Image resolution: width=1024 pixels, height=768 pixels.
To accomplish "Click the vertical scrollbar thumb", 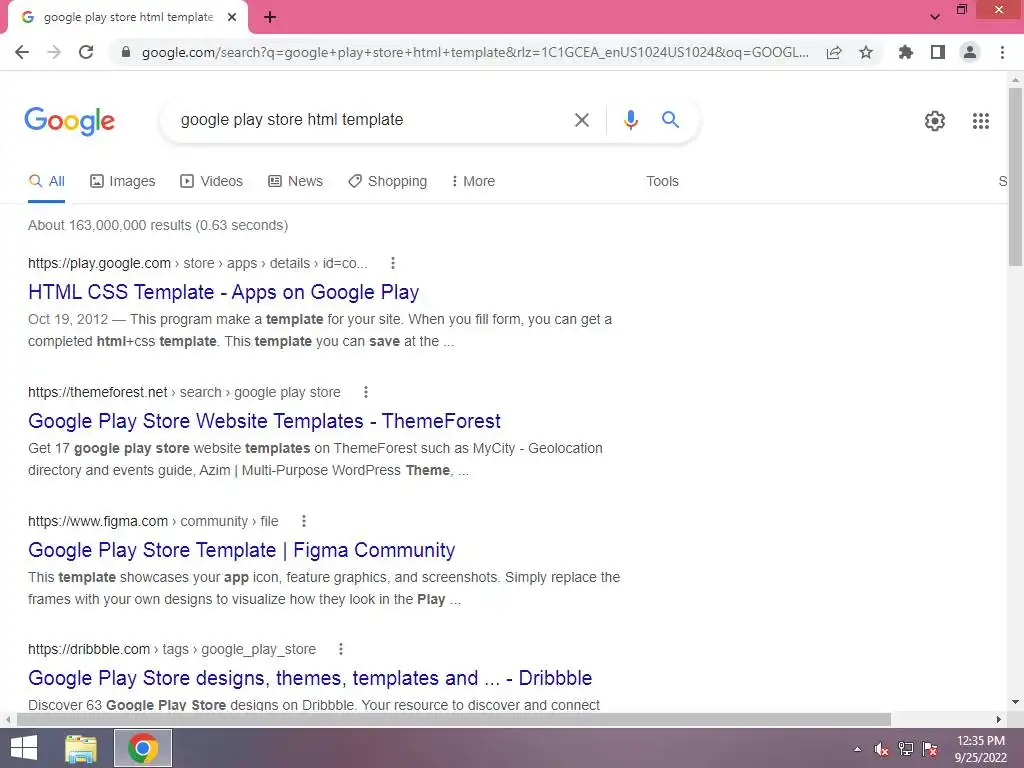I will pyautogui.click(x=1015, y=176).
